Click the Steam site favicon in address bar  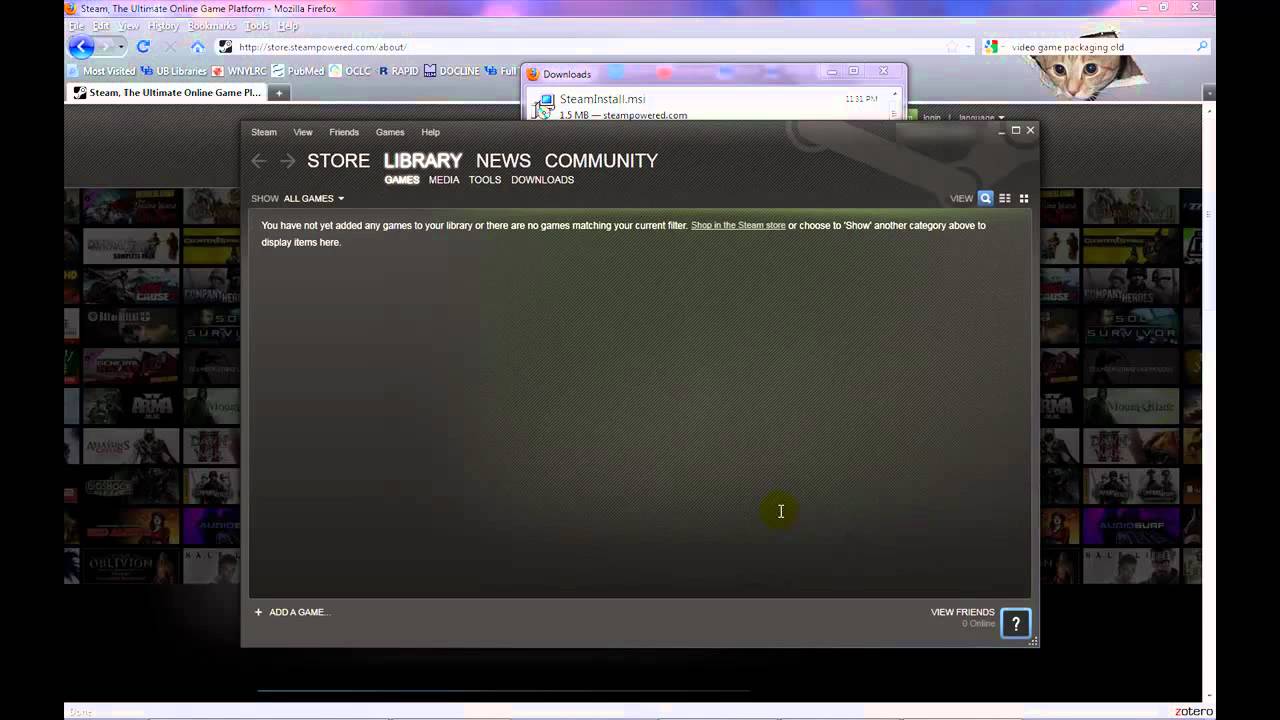click(x=225, y=47)
